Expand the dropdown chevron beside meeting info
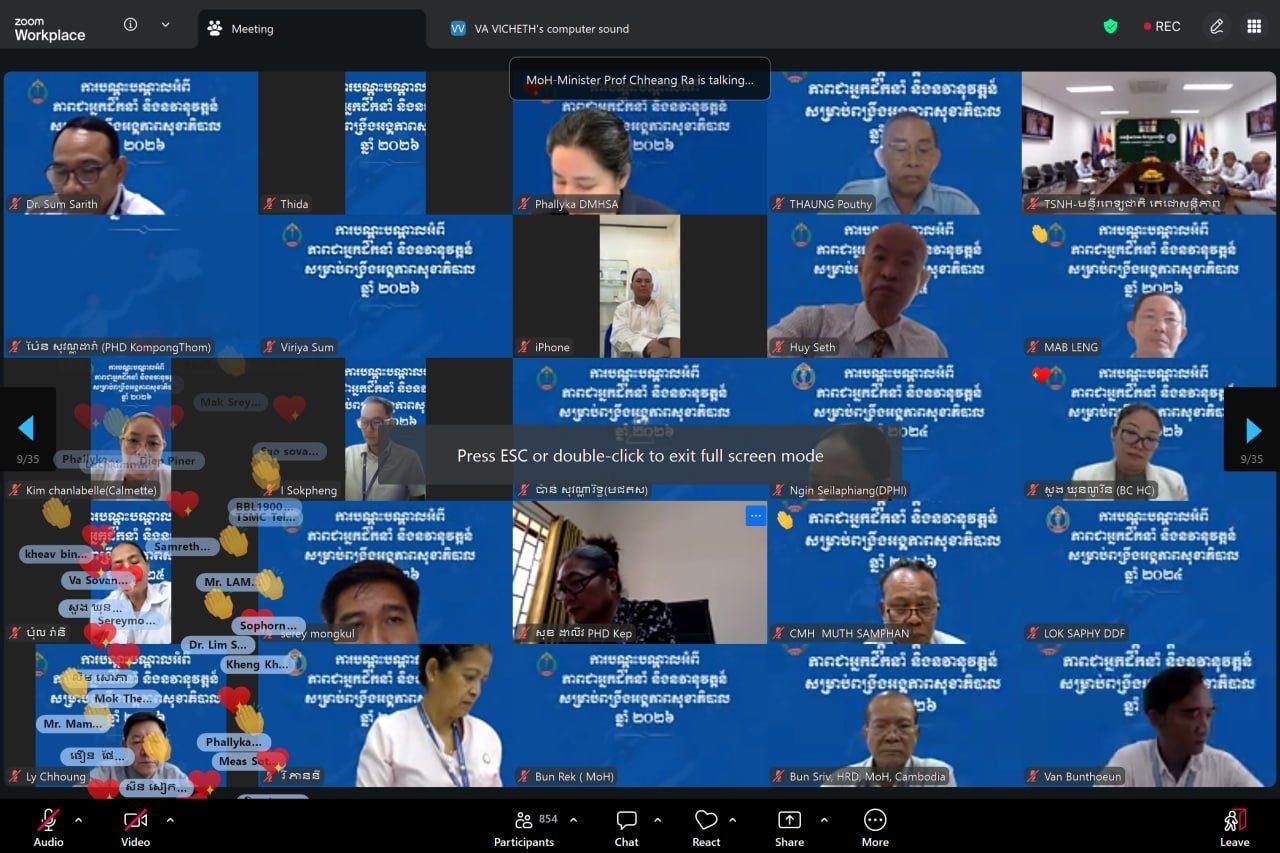This screenshot has width=1280, height=853. [165, 25]
